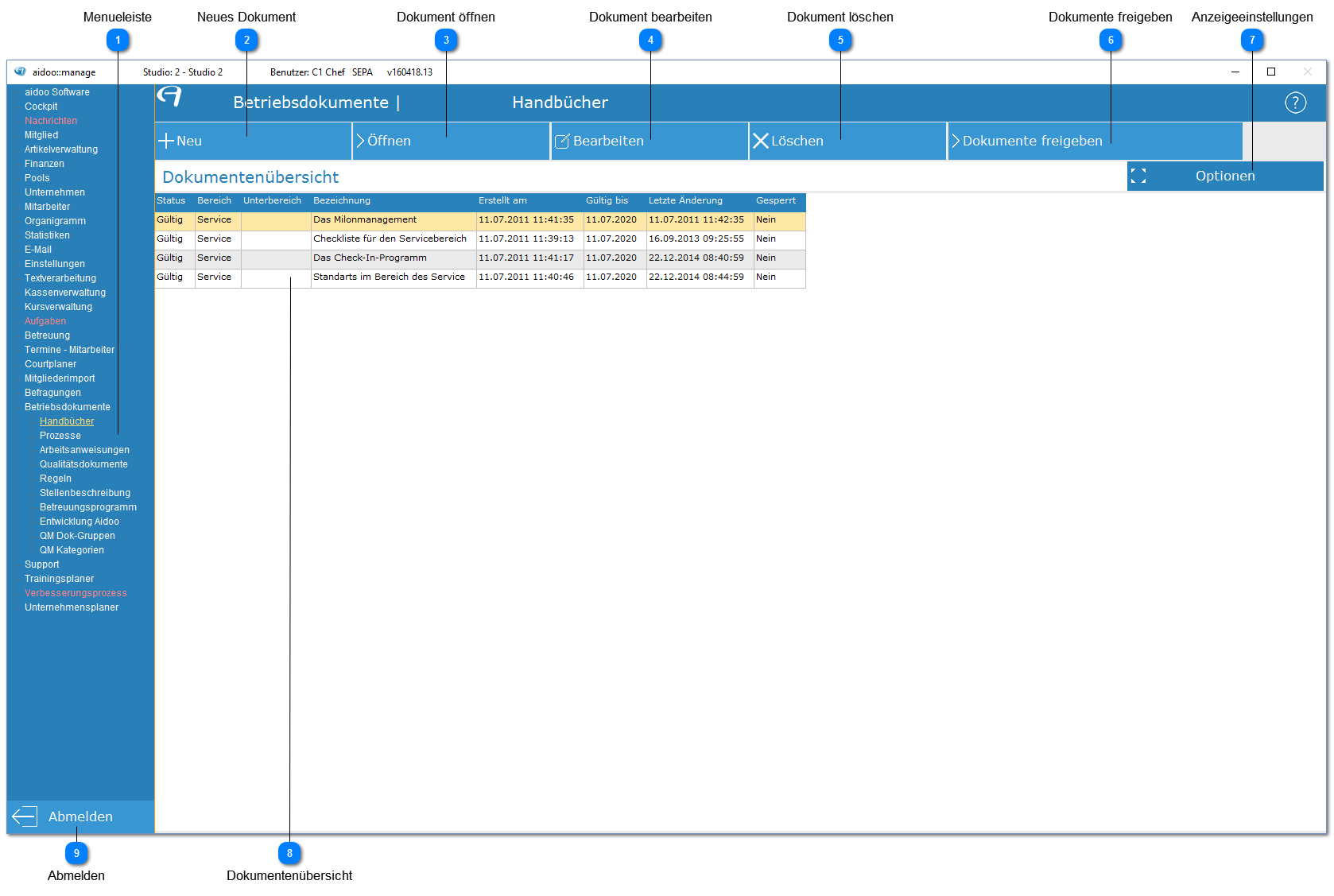Viewport: 1334px width, 896px height.
Task: Open Cockpit in the sidebar menu
Action: [x=41, y=107]
